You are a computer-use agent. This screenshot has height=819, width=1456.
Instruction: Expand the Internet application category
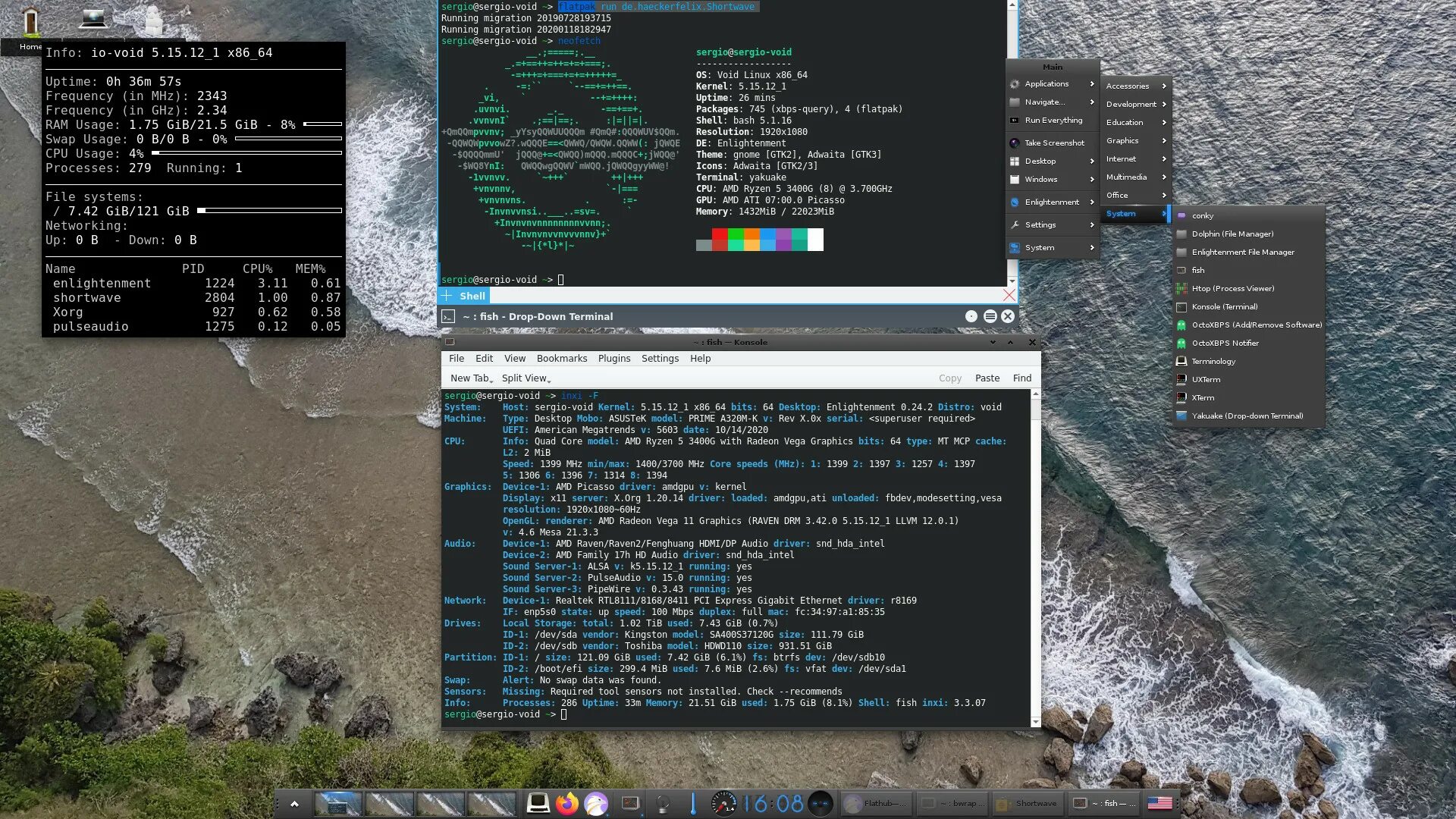click(x=1135, y=158)
